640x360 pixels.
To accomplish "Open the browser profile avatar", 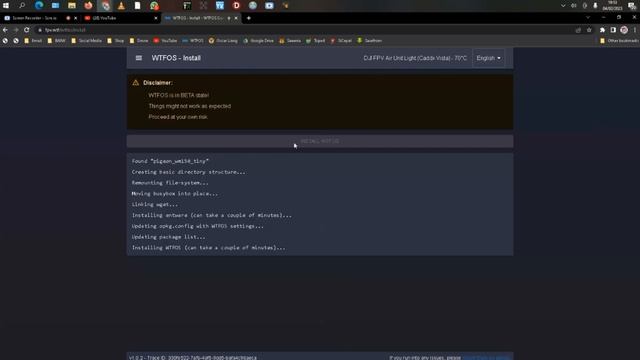I will click(x=624, y=30).
